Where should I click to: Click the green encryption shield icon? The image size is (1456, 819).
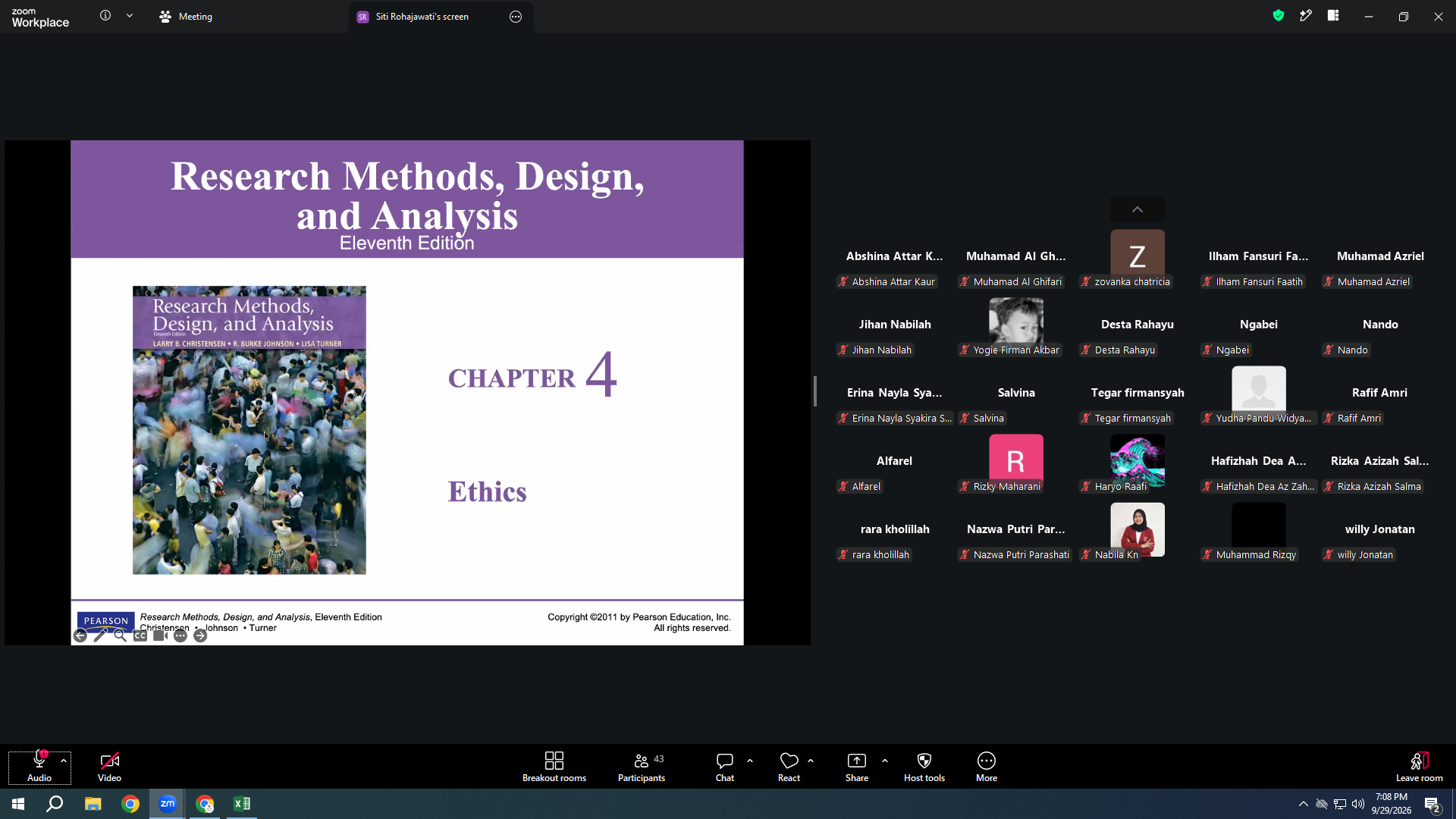pos(1279,16)
